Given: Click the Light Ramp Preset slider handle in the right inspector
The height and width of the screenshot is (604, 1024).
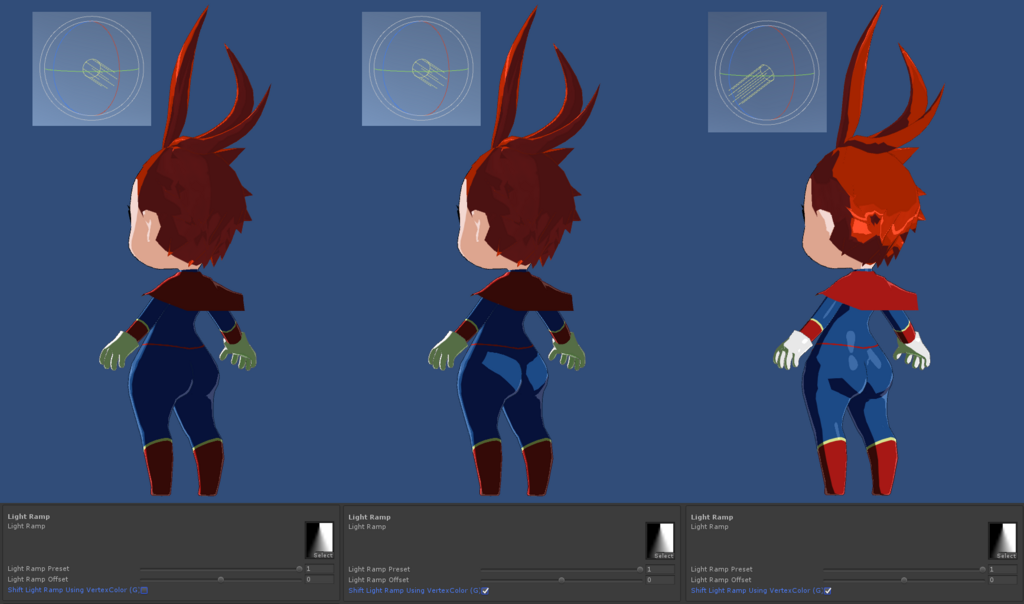Looking at the screenshot, I should point(982,569).
